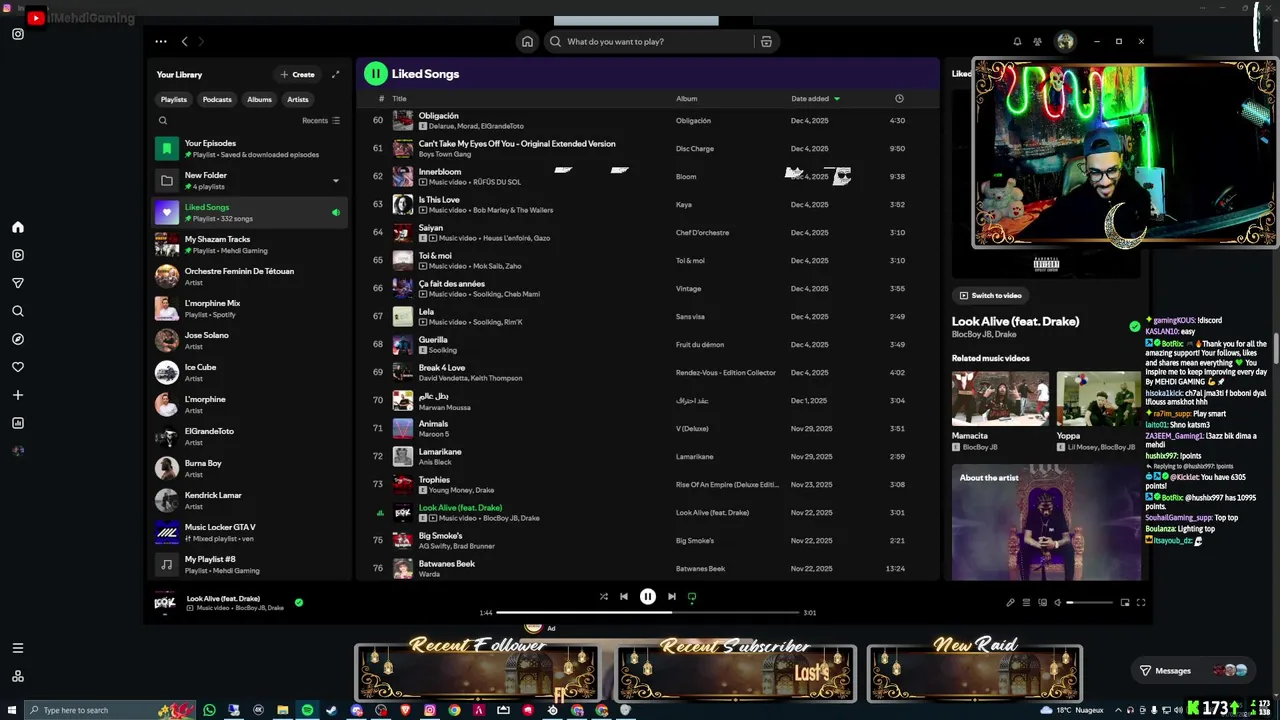1280x720 pixels.
Task: Open the miniplayer
Action: pyautogui.click(x=1125, y=603)
